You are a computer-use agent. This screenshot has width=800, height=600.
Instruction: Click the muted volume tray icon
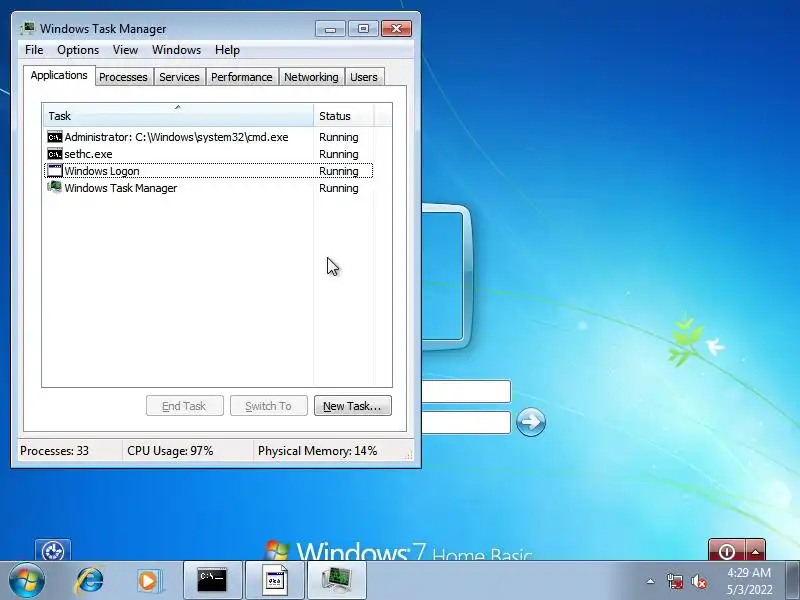pos(698,581)
